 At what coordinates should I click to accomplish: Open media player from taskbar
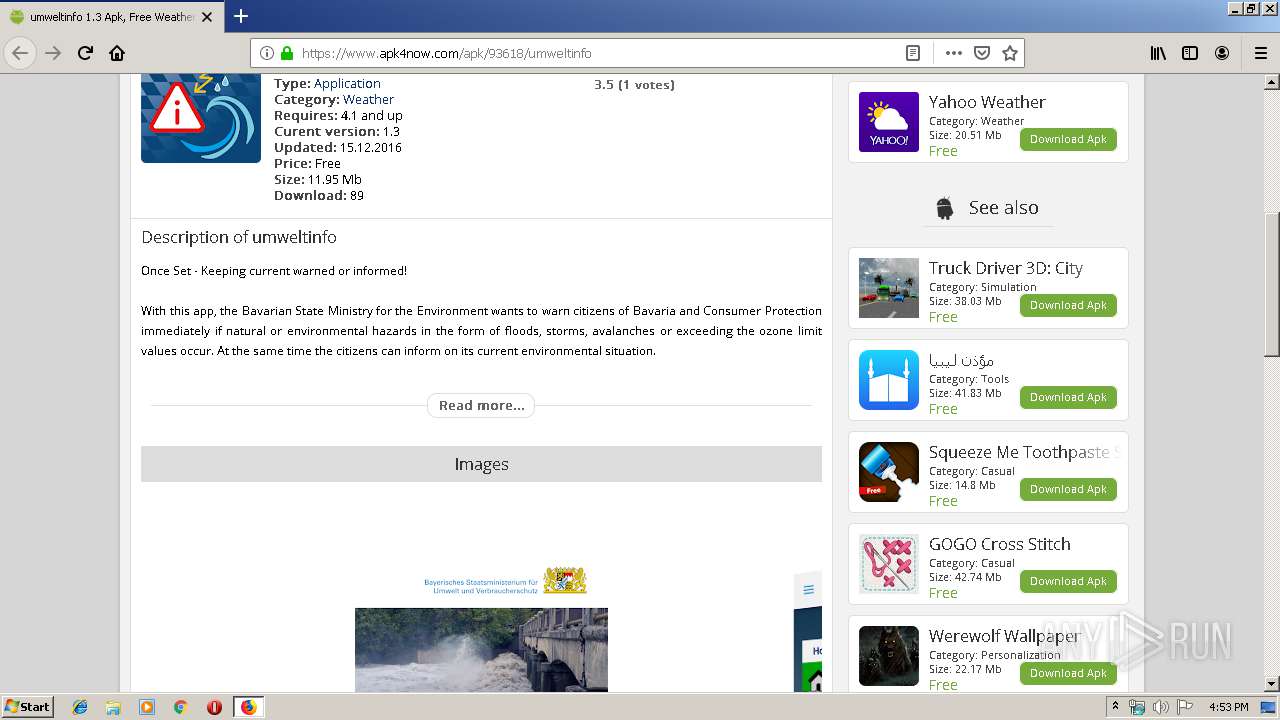coord(147,707)
